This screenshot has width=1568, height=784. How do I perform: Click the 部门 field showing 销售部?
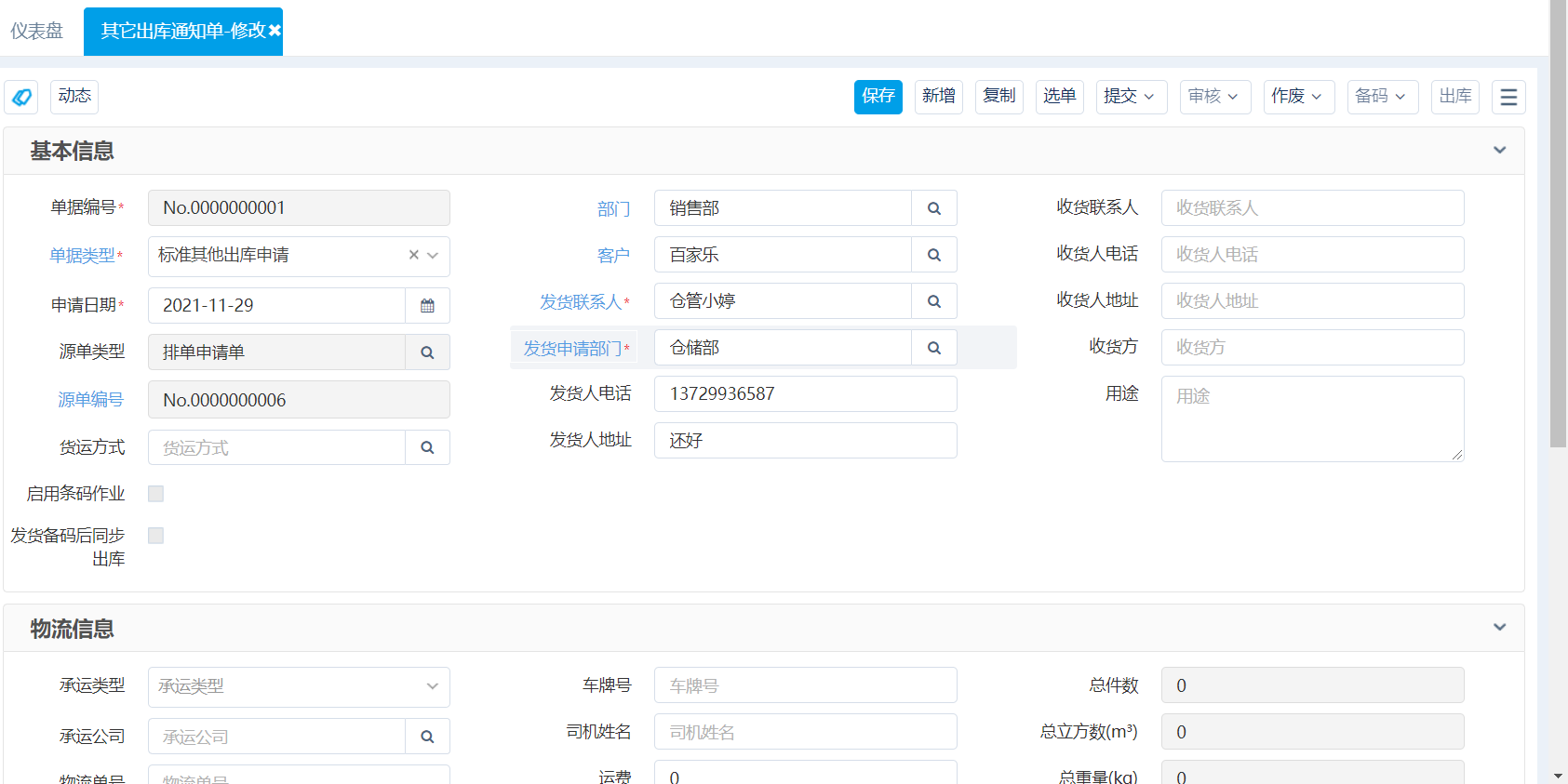click(x=784, y=208)
